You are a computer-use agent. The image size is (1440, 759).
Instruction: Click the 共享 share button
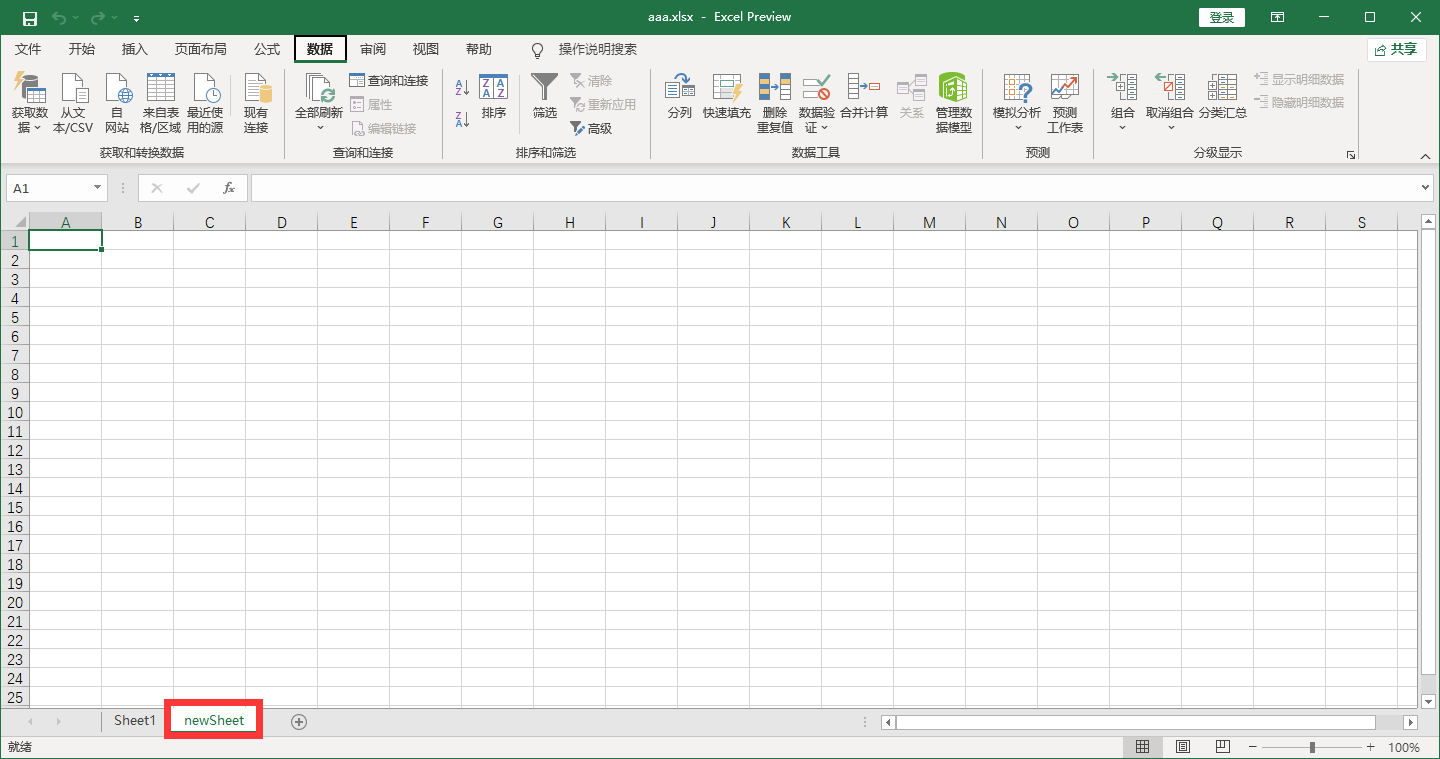tap(1396, 49)
